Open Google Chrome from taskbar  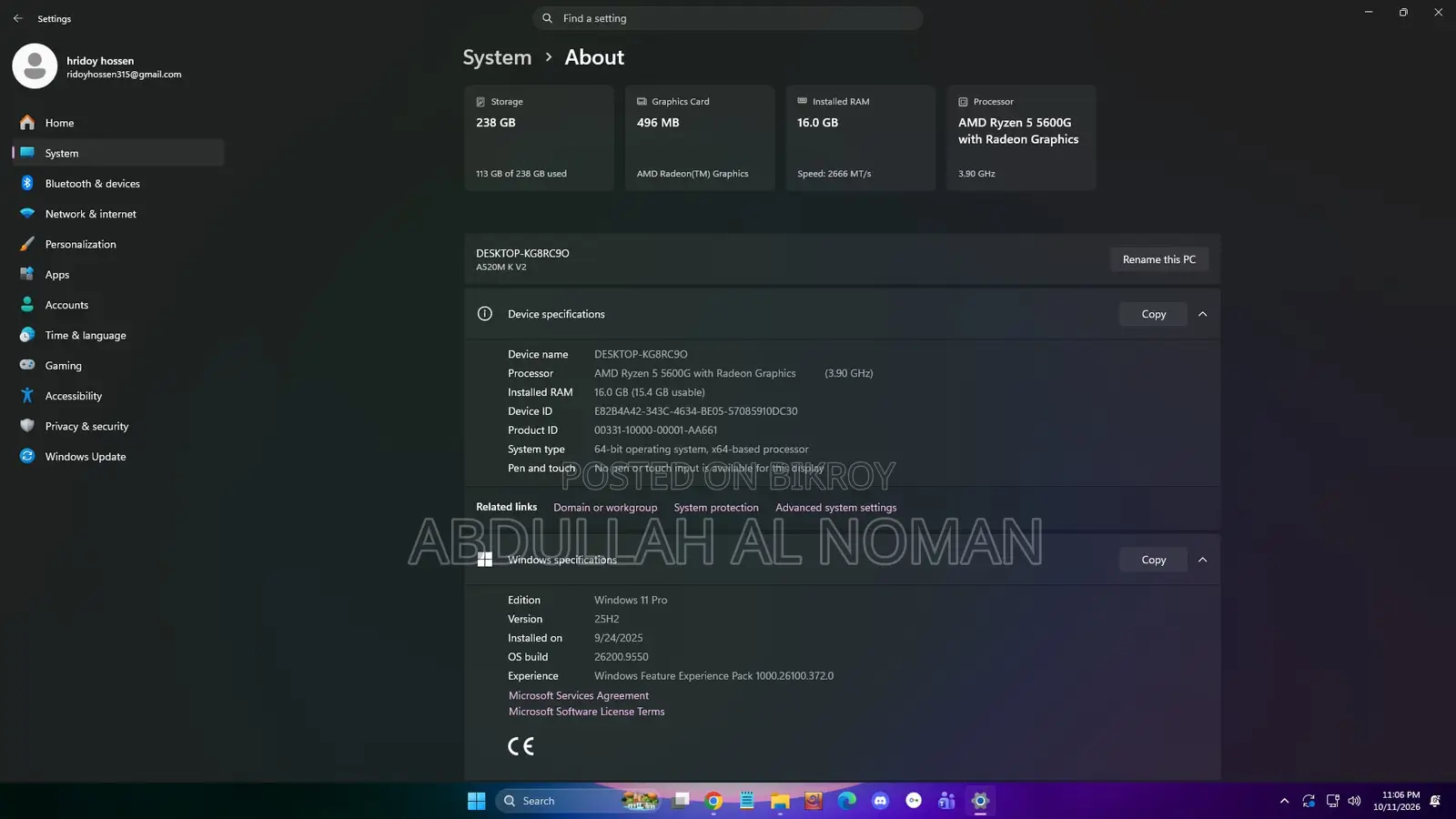pyautogui.click(x=714, y=801)
